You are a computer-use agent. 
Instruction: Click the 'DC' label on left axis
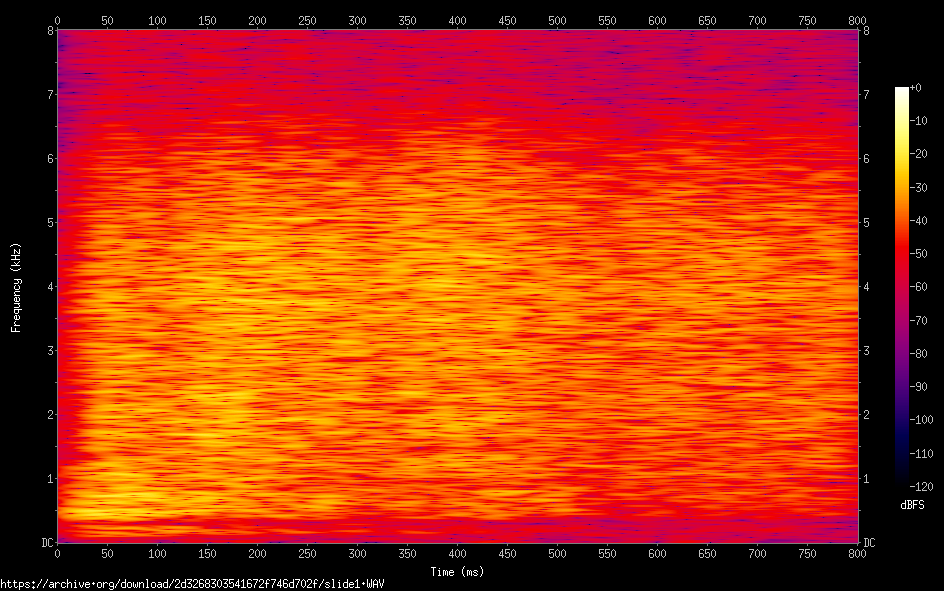point(45,543)
